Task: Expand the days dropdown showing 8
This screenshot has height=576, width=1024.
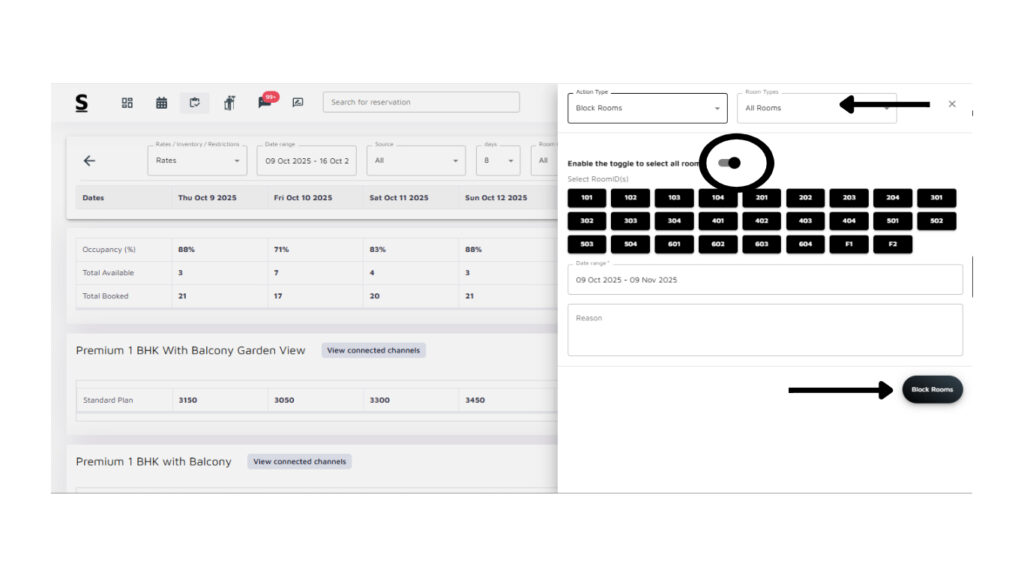Action: tap(498, 160)
